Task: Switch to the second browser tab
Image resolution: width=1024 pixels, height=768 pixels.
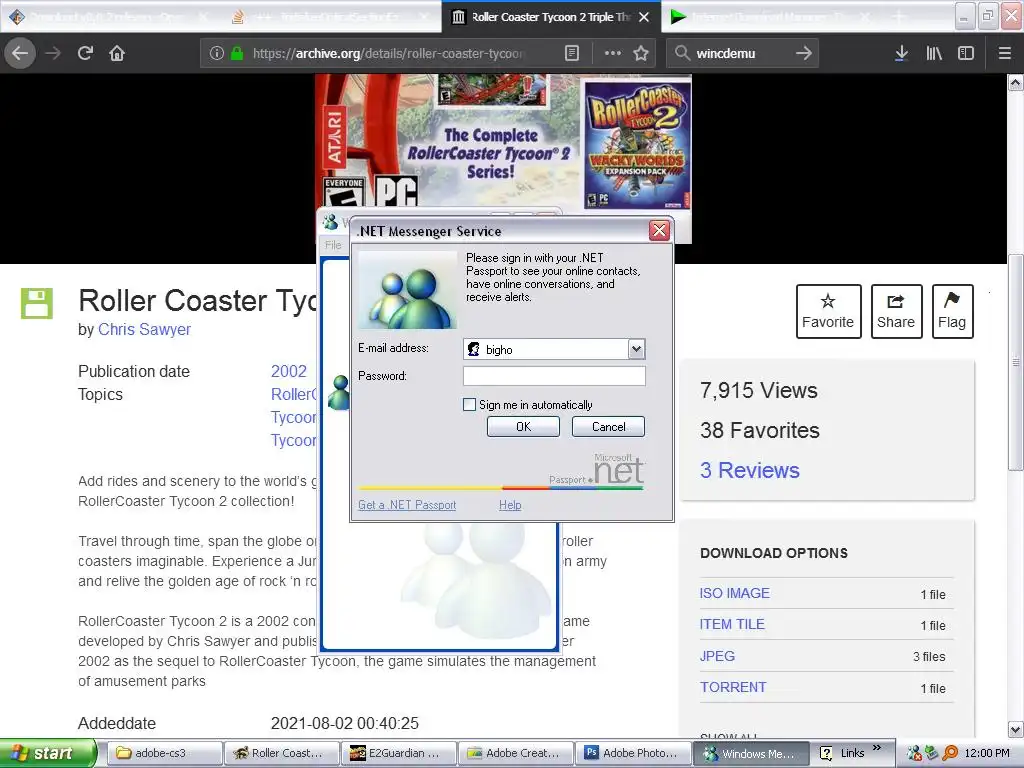Action: point(332,17)
